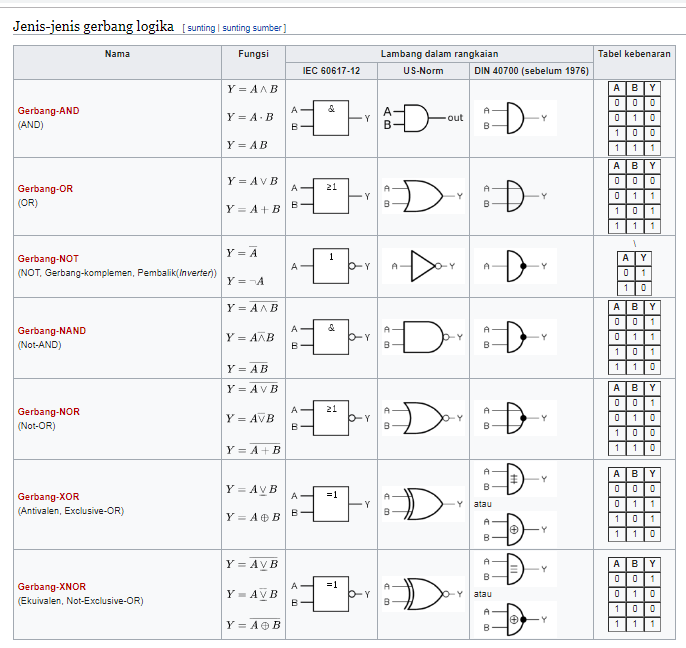Open the US-Norm AND gate image

point(423,118)
